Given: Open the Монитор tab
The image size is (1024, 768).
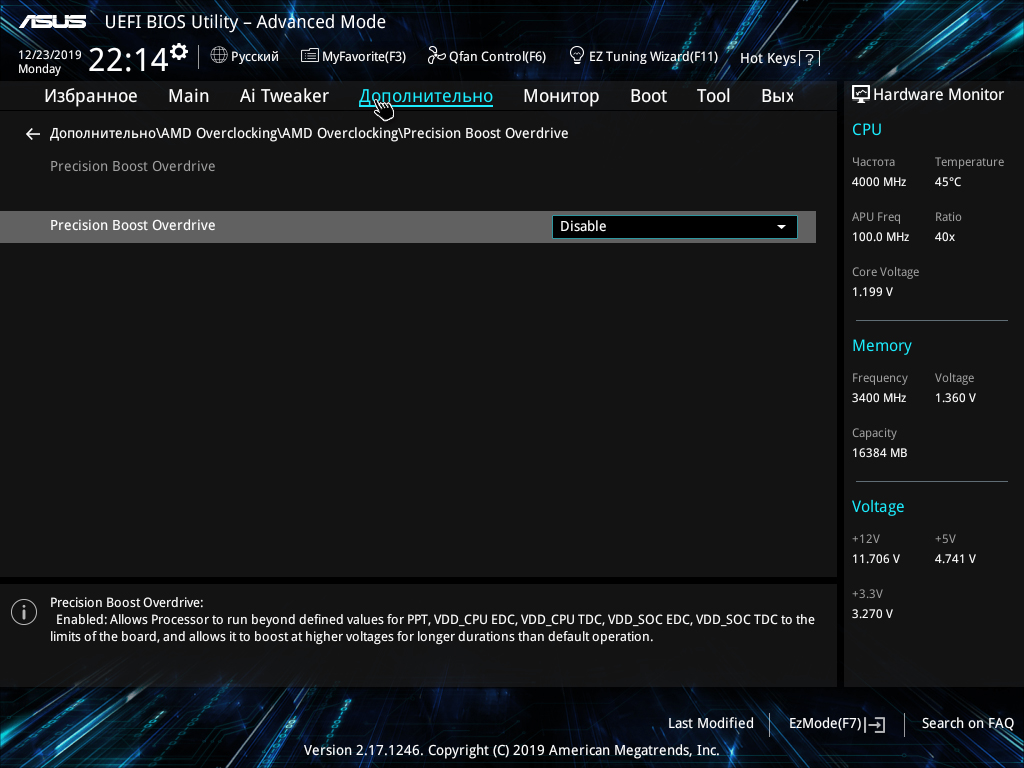Looking at the screenshot, I should pyautogui.click(x=561, y=96).
